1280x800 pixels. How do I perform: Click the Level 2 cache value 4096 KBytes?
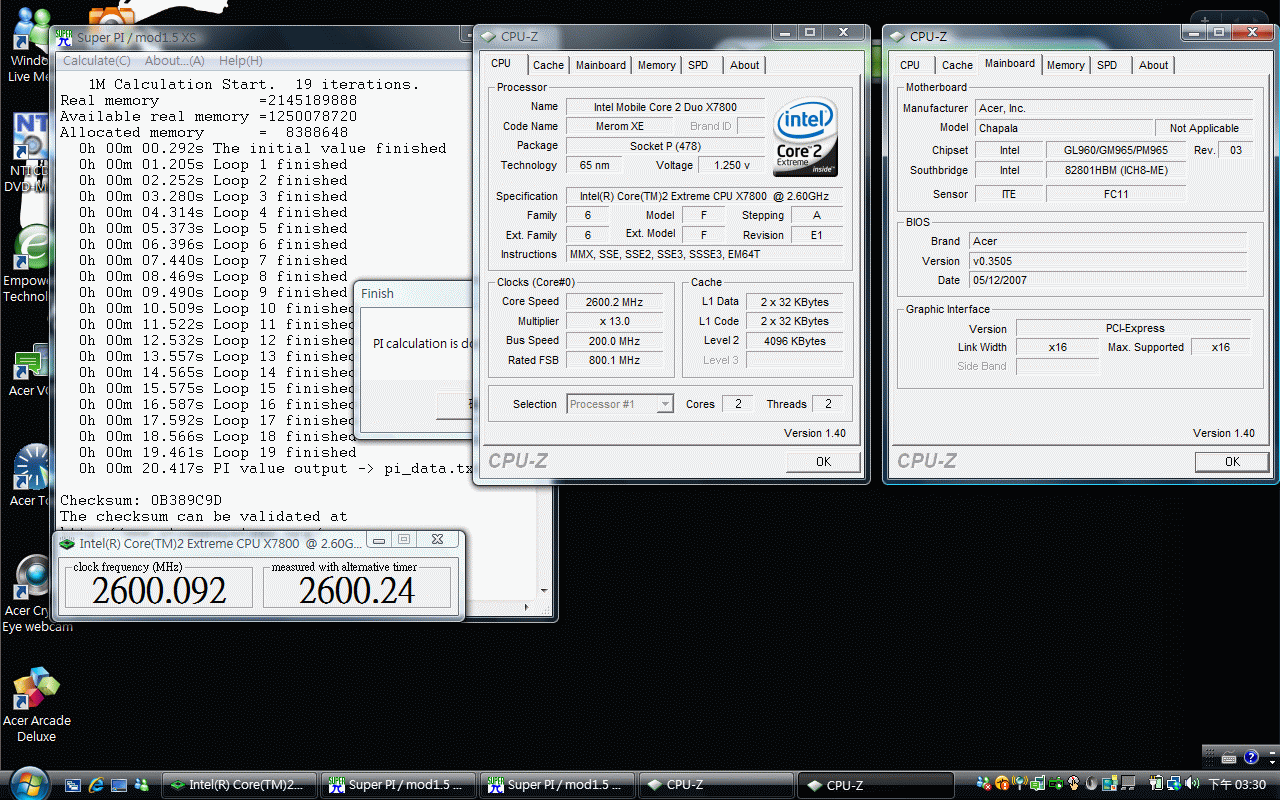[795, 341]
